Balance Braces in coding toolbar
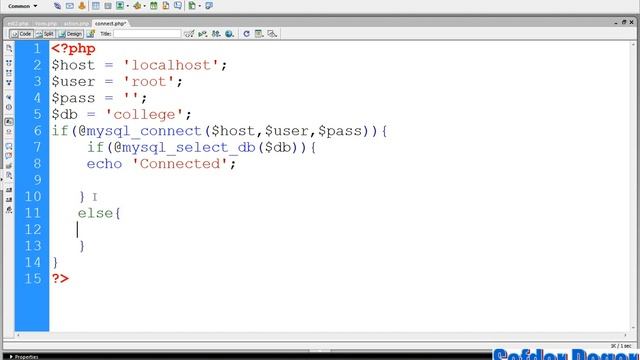640x360 pixels. (9, 107)
